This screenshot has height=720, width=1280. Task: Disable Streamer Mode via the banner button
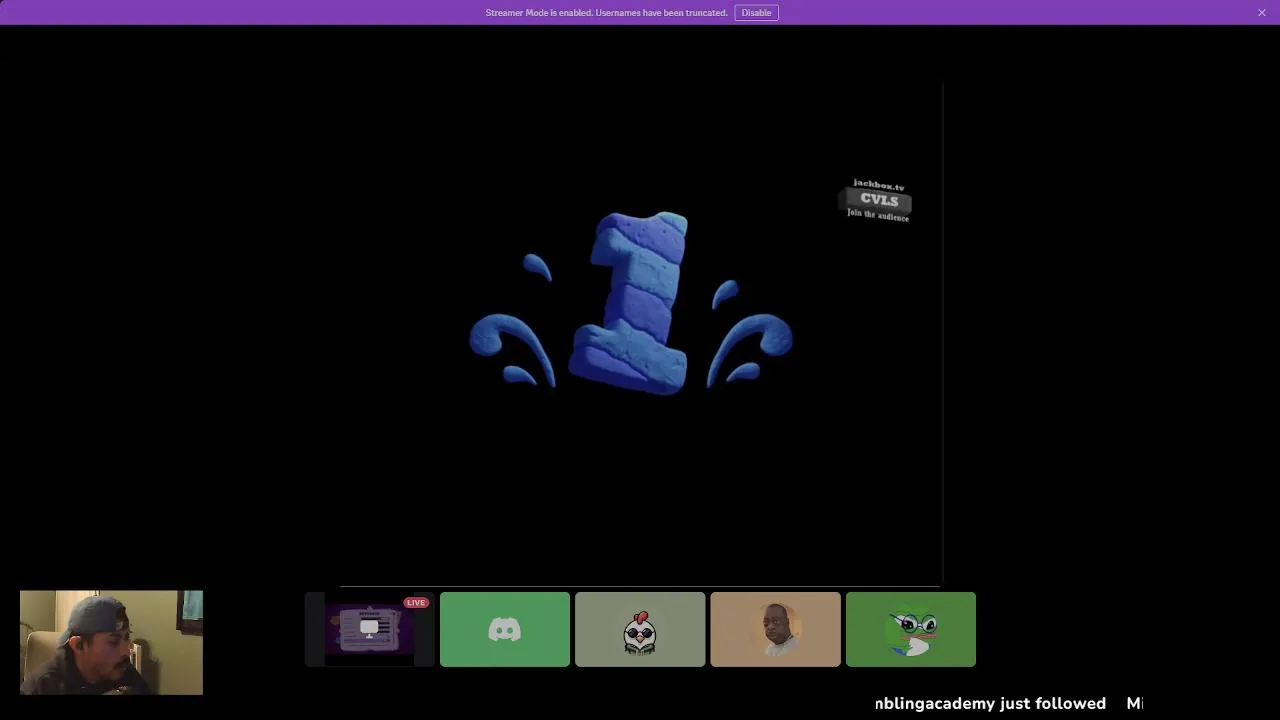[x=756, y=13]
